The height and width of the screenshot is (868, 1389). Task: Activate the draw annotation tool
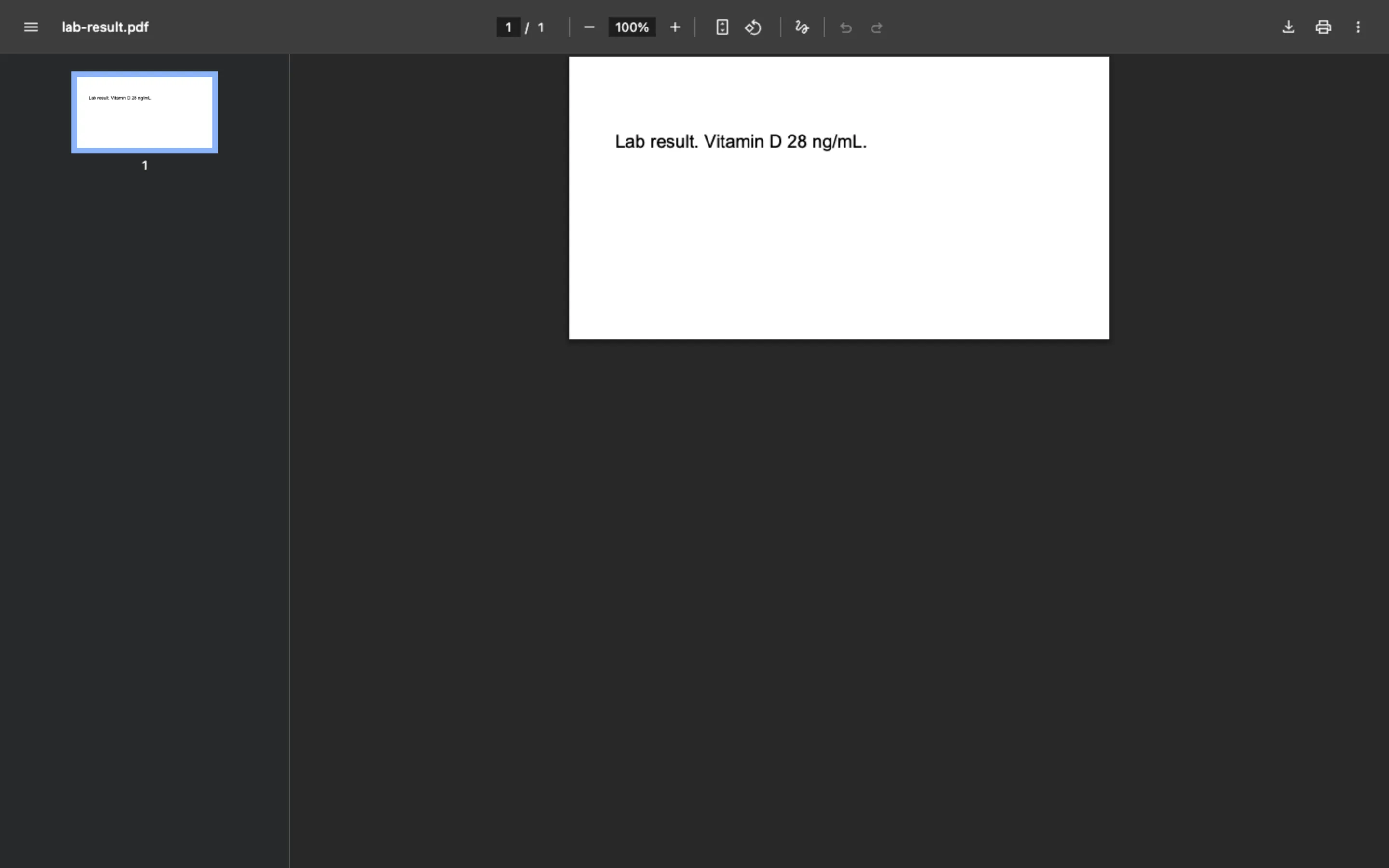802,27
